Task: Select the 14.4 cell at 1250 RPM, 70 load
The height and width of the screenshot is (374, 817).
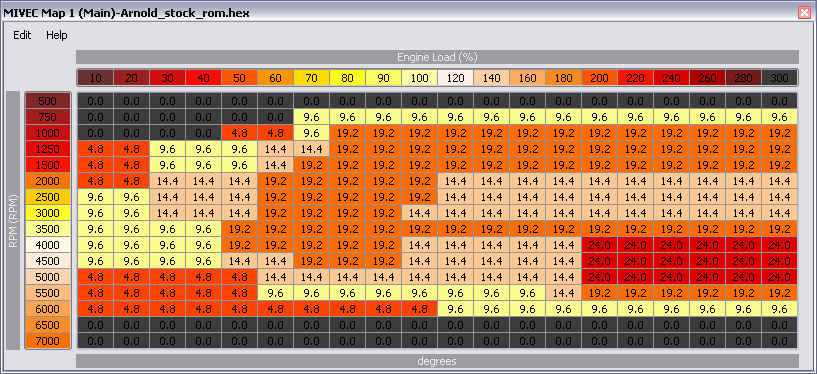Action: pos(311,149)
